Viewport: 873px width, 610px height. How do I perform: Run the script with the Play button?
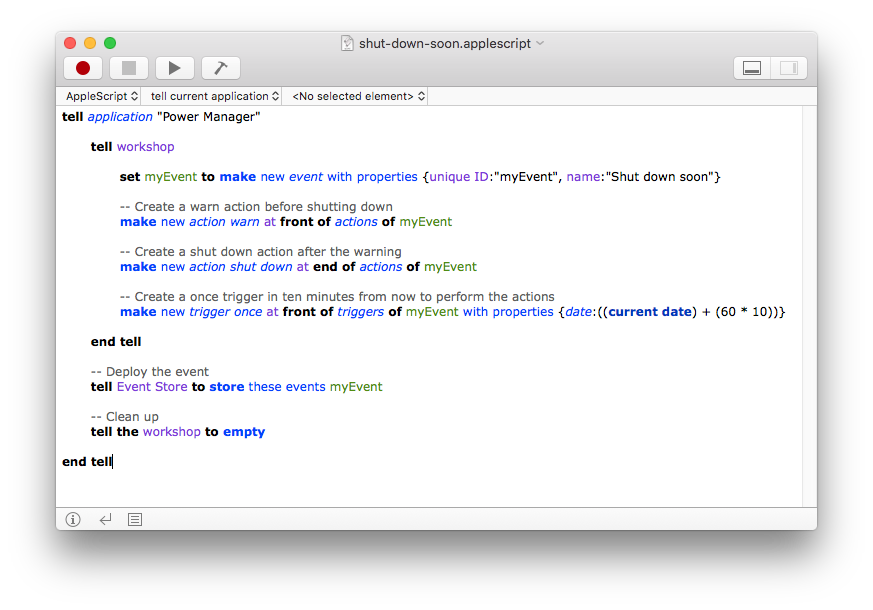[x=175, y=68]
